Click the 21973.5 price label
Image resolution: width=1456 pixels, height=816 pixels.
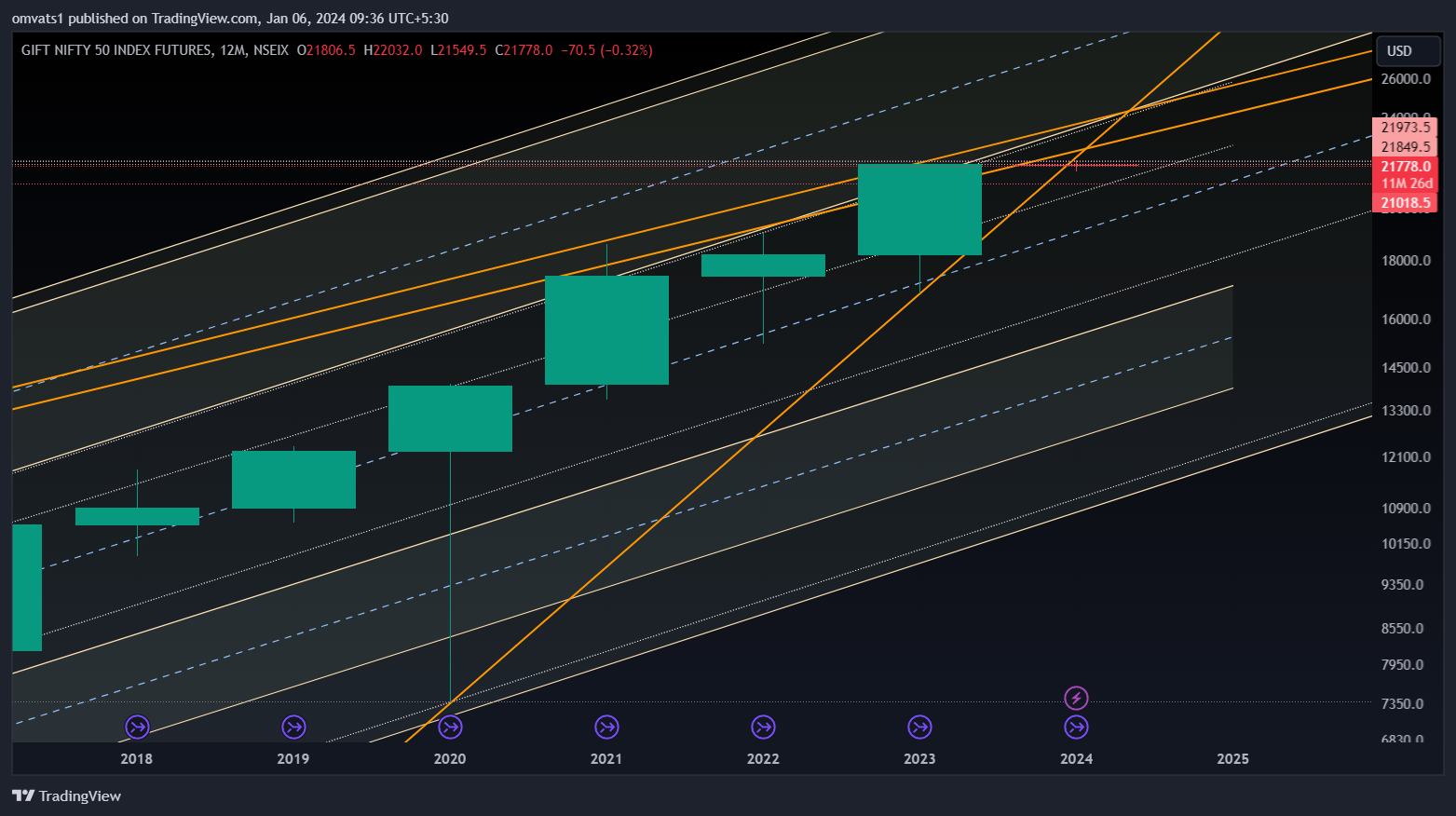[1405, 128]
